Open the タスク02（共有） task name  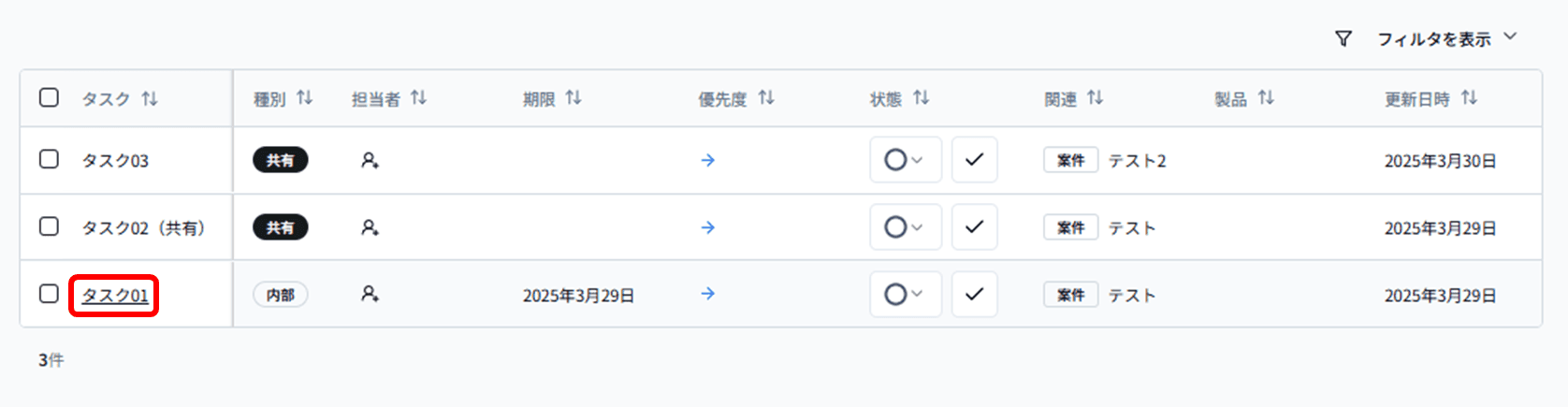pyautogui.click(x=143, y=228)
